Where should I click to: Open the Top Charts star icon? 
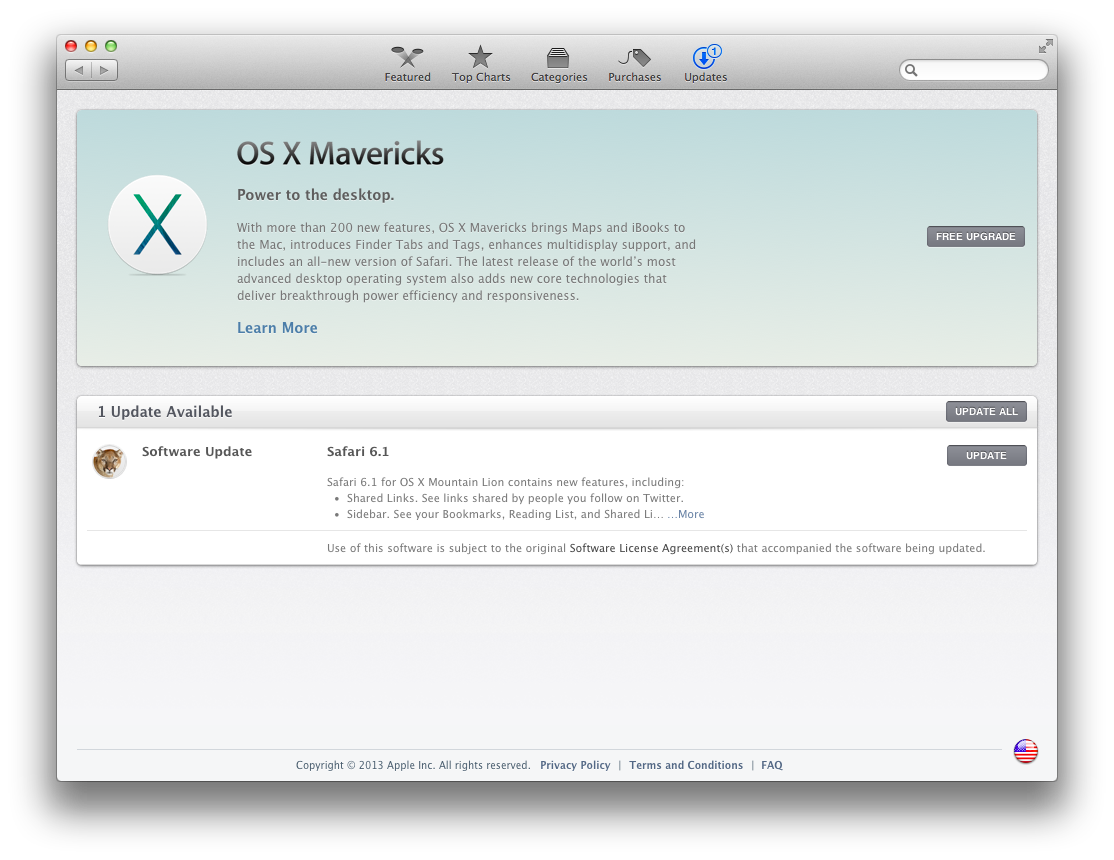click(x=480, y=57)
